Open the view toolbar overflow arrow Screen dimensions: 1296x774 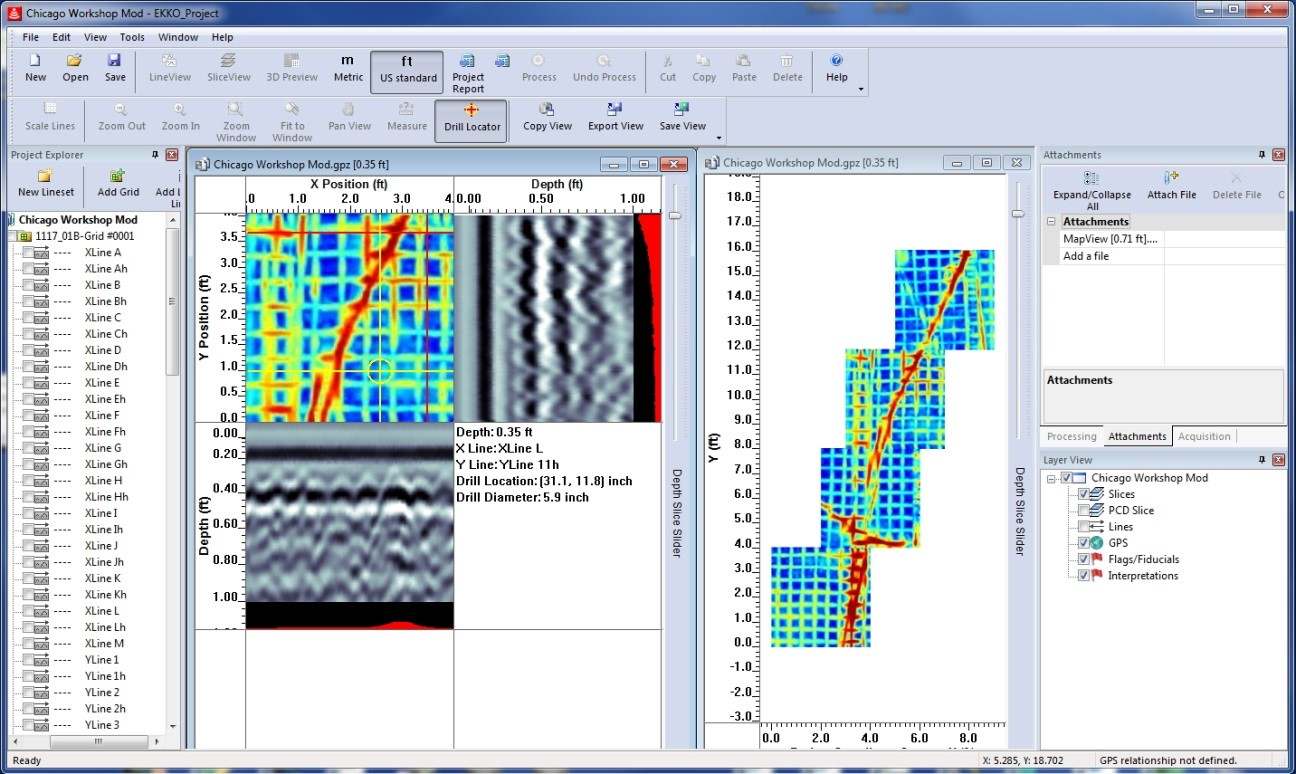tap(718, 139)
